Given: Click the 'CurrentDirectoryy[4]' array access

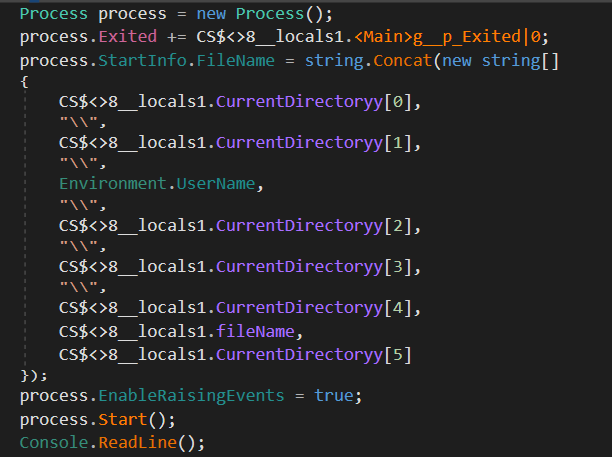Looking at the screenshot, I should click(x=314, y=308).
